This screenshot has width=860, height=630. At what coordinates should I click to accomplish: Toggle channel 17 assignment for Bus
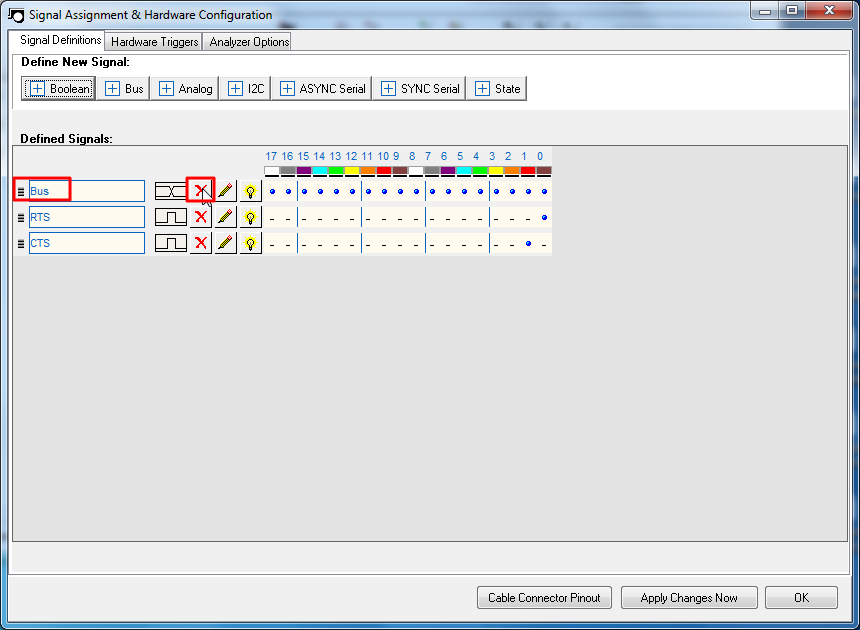click(x=272, y=191)
